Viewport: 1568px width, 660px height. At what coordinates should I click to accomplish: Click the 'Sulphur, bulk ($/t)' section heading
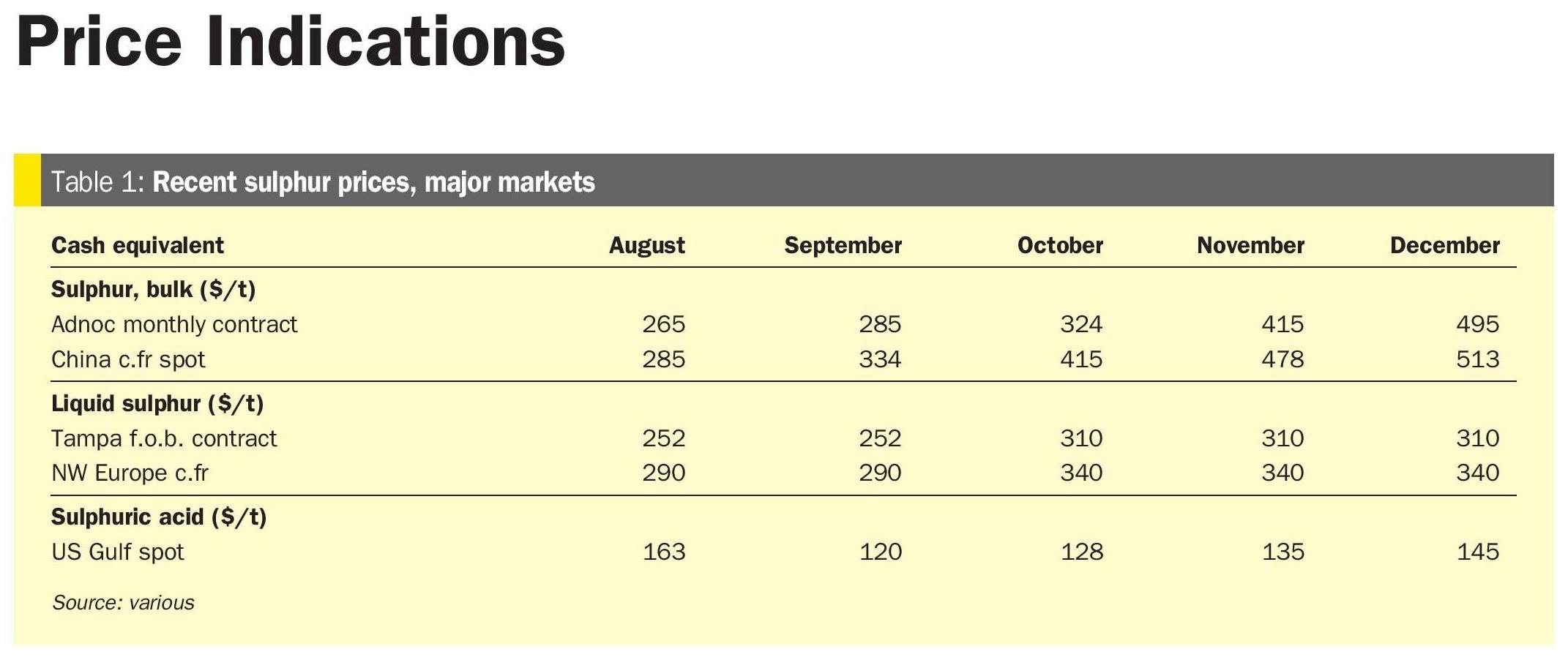coord(153,290)
